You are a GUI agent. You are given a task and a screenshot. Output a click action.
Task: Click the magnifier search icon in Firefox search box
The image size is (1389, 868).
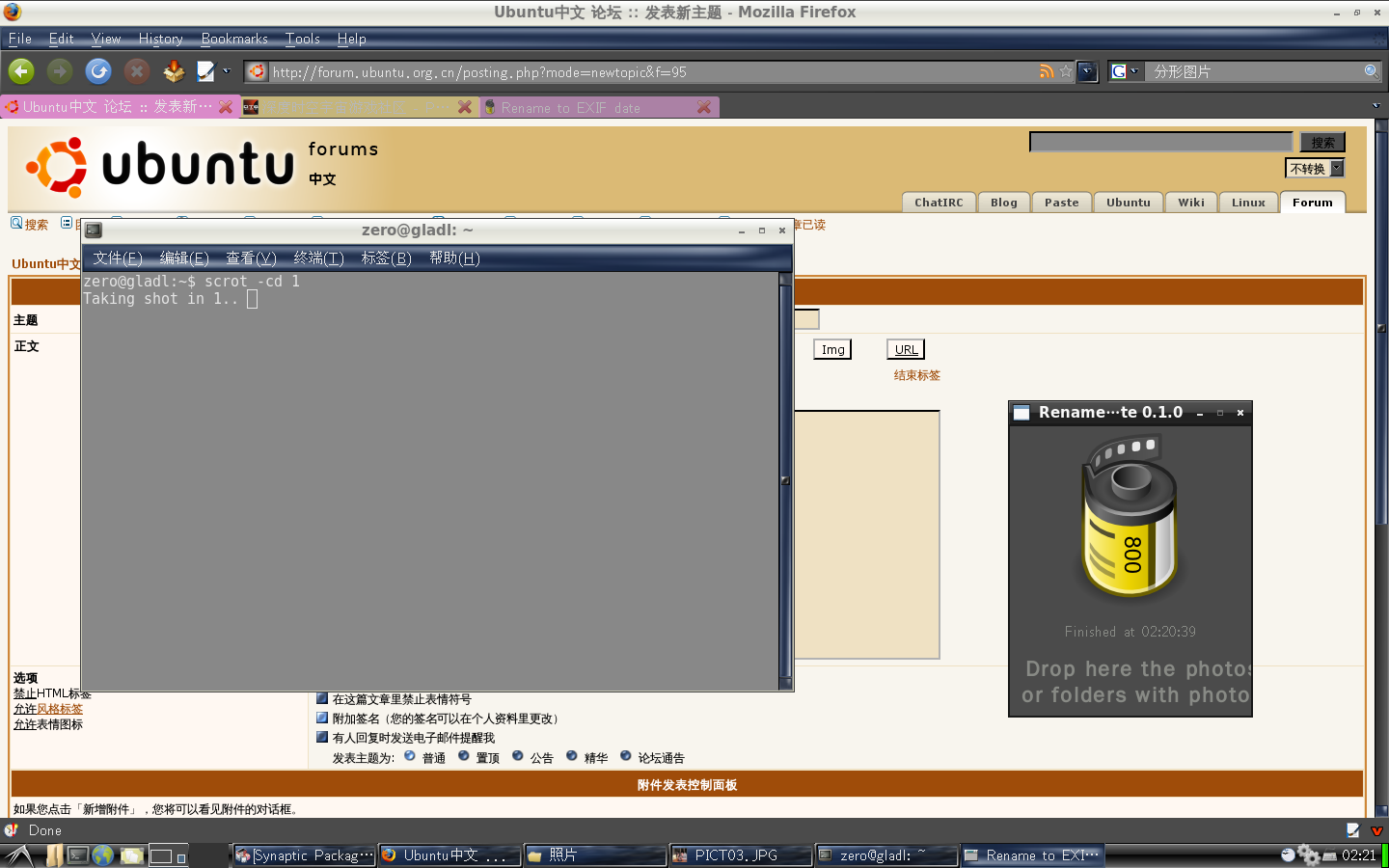tap(1372, 71)
